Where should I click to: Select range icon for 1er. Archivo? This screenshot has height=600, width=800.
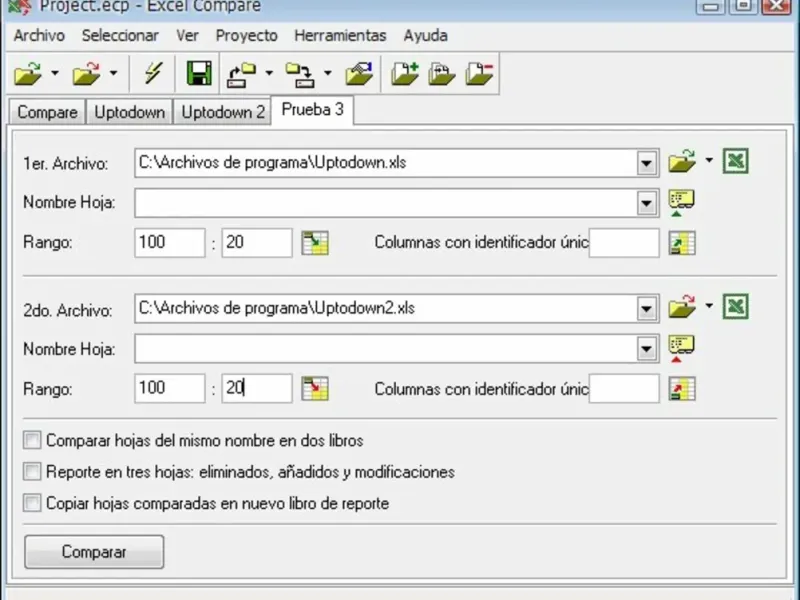tap(315, 243)
